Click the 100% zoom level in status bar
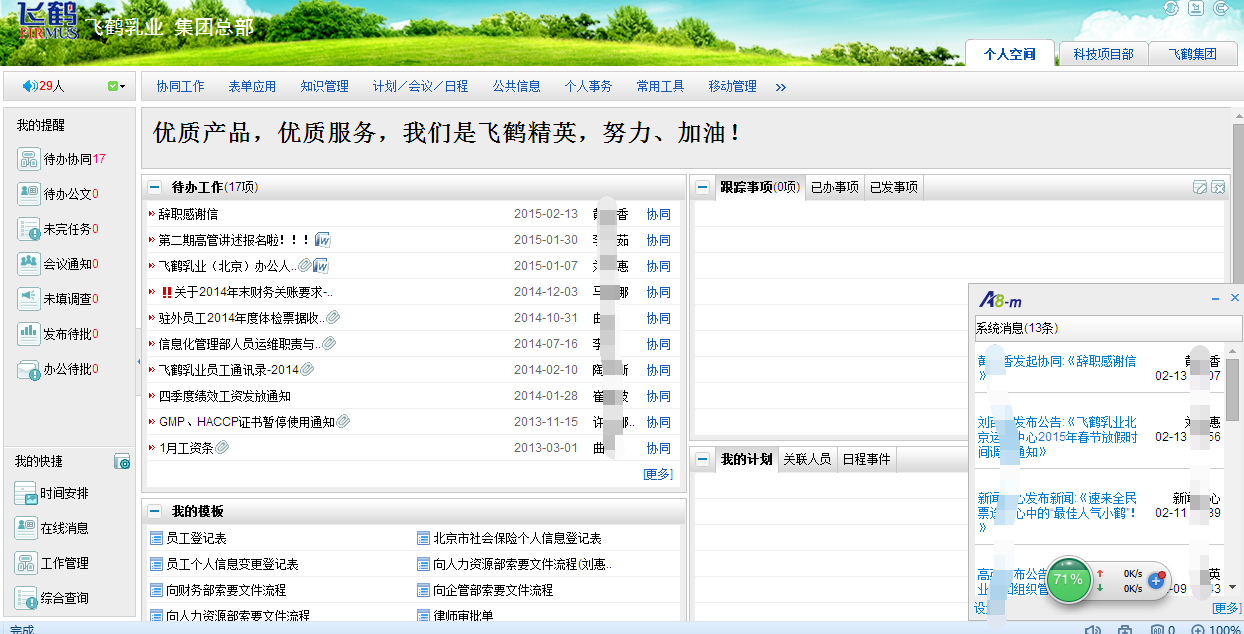The width and height of the screenshot is (1244, 634). (x=1226, y=629)
